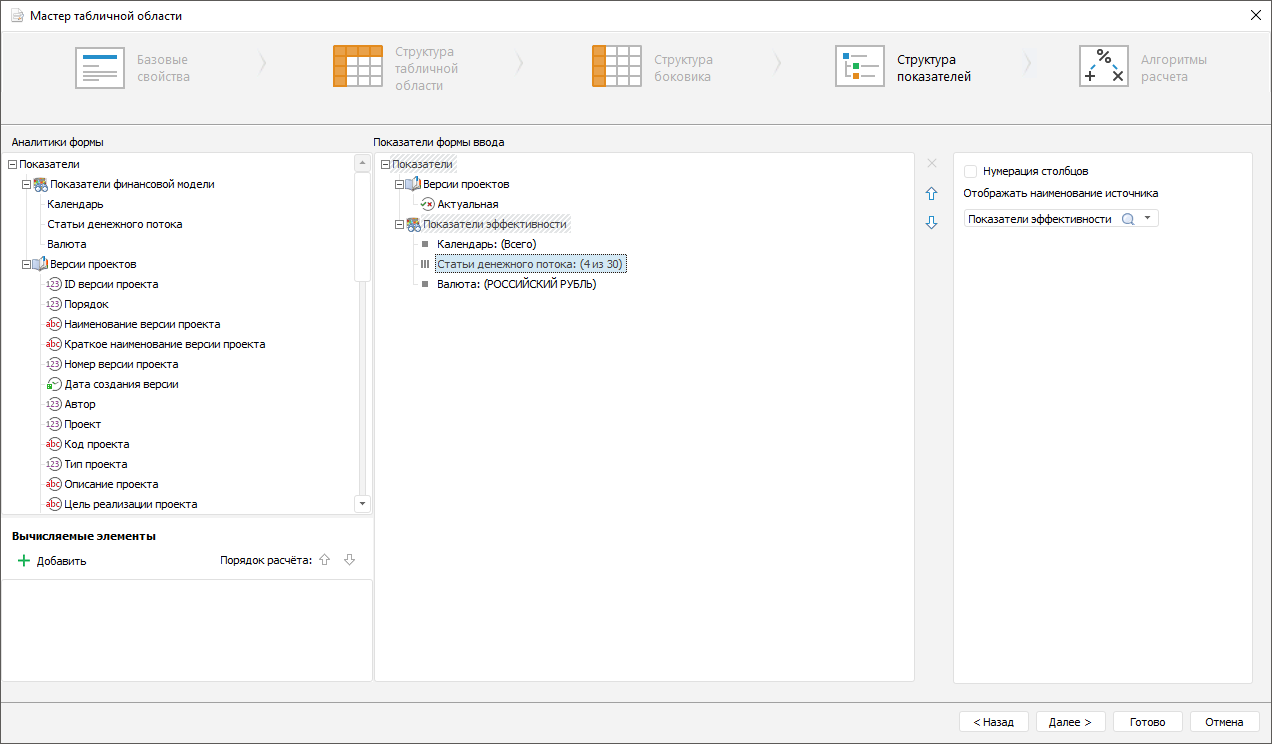Screen dimensions: 1272x744
Task: Go to Структура табличной области step
Action: [427, 68]
